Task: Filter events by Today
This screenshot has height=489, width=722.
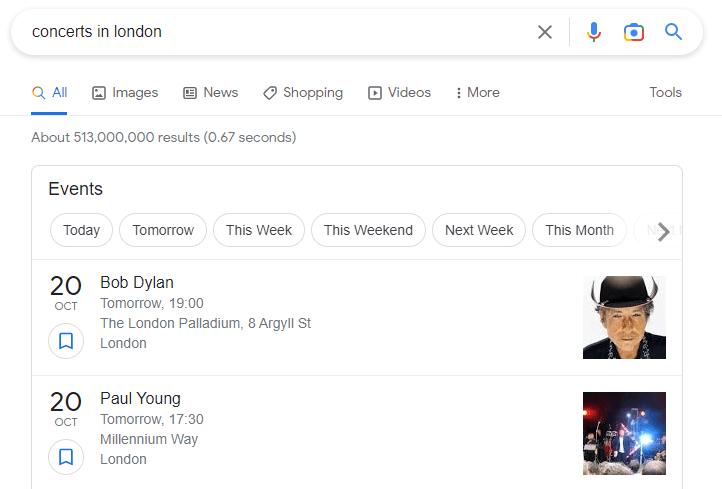Action: 81,230
